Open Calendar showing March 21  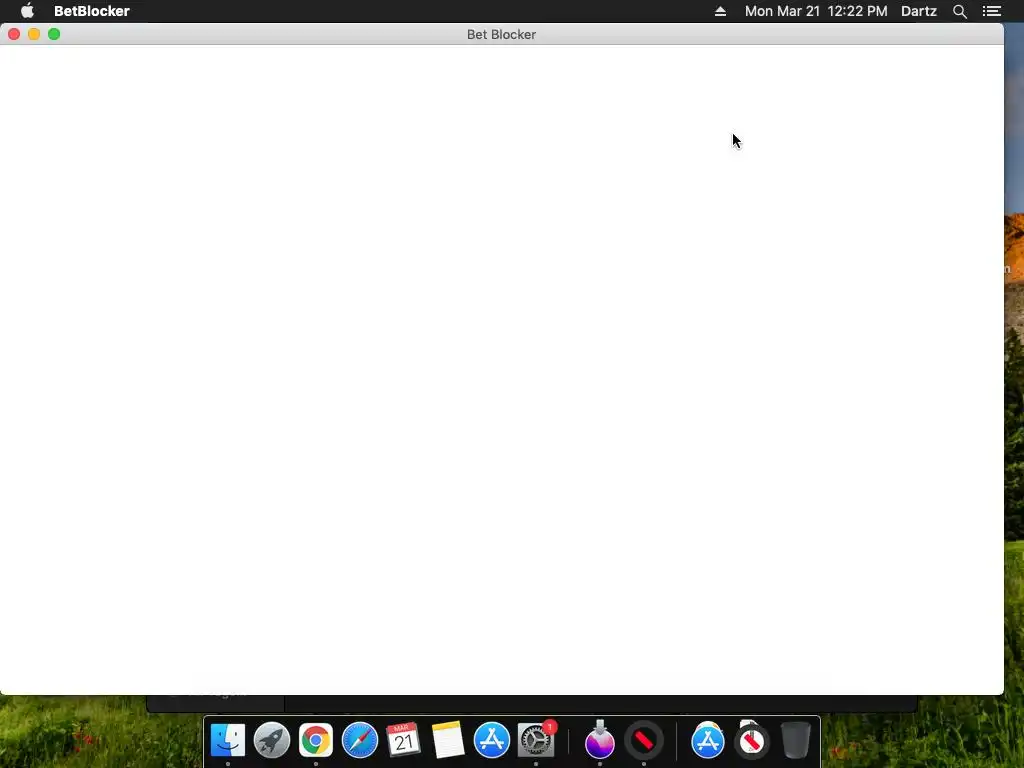(403, 740)
